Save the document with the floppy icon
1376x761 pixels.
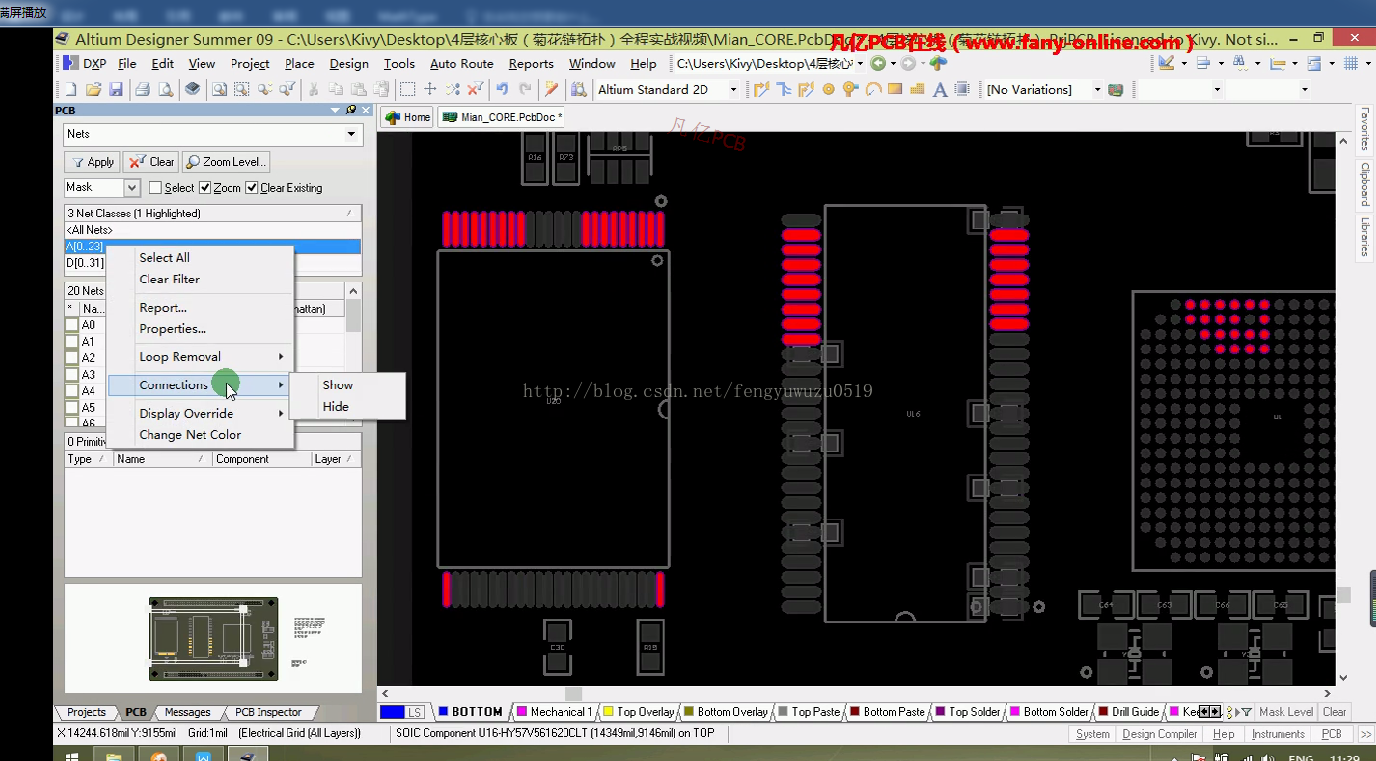[x=116, y=89]
